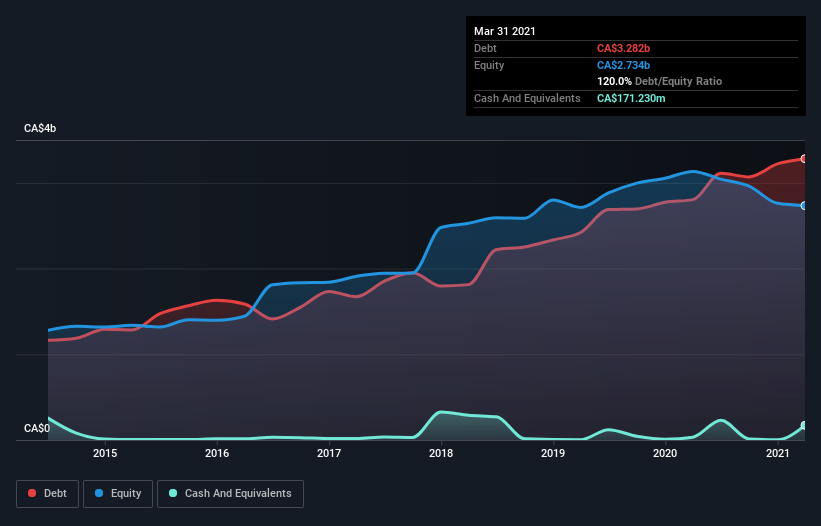
Task: Click the 2018 x-axis label
Action: tap(441, 453)
